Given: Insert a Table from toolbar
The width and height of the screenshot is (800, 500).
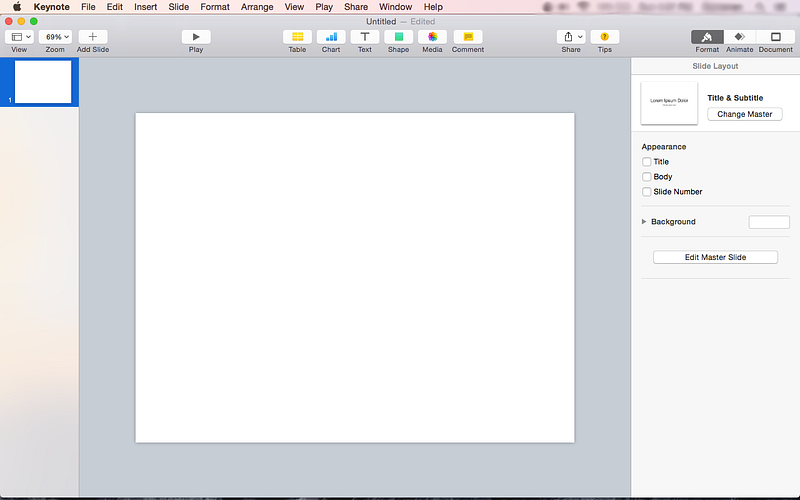Looking at the screenshot, I should [297, 37].
